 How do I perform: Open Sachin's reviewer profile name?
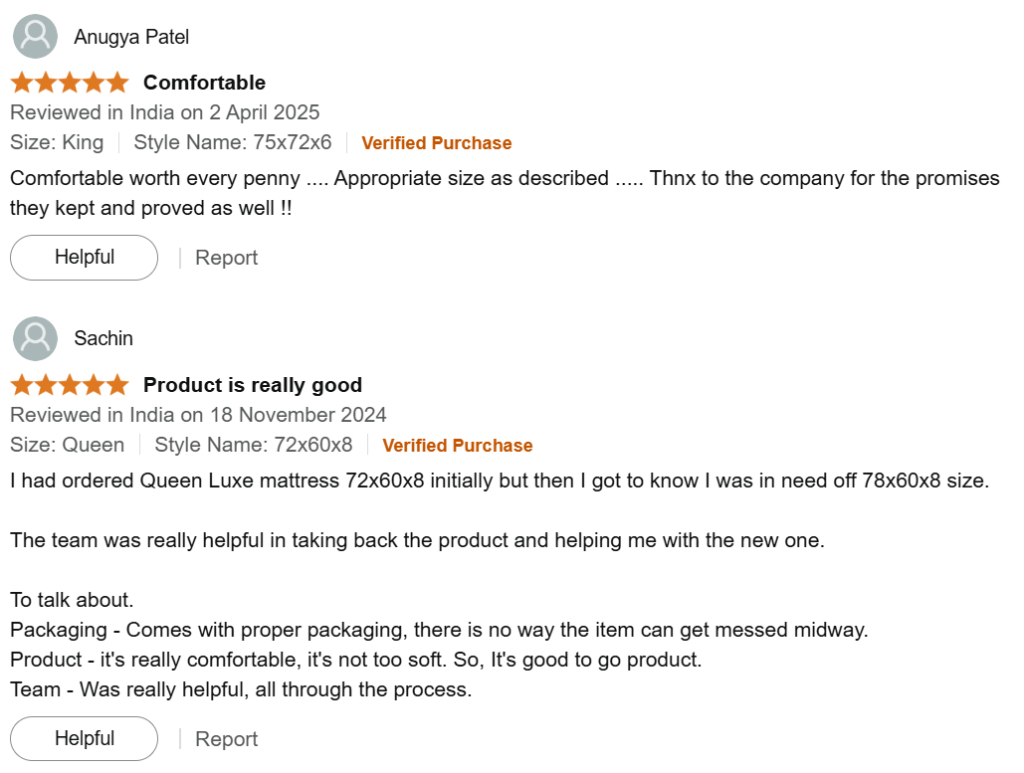tap(103, 339)
